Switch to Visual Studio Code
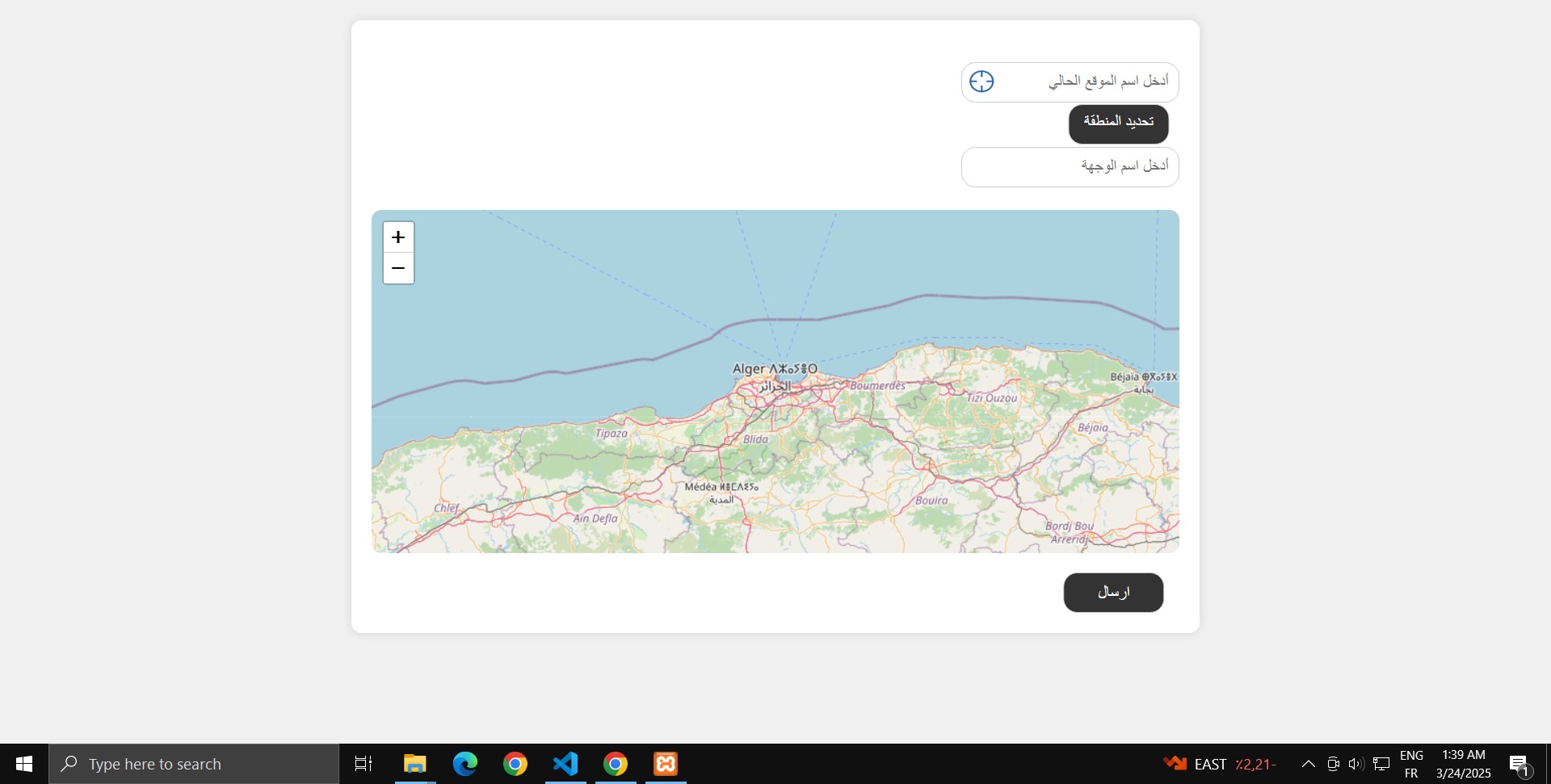This screenshot has width=1551, height=784. click(565, 764)
